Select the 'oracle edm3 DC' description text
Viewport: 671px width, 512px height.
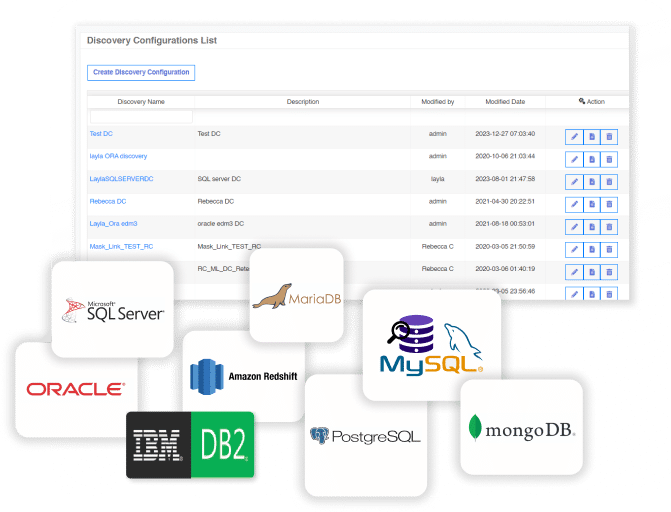point(220,223)
